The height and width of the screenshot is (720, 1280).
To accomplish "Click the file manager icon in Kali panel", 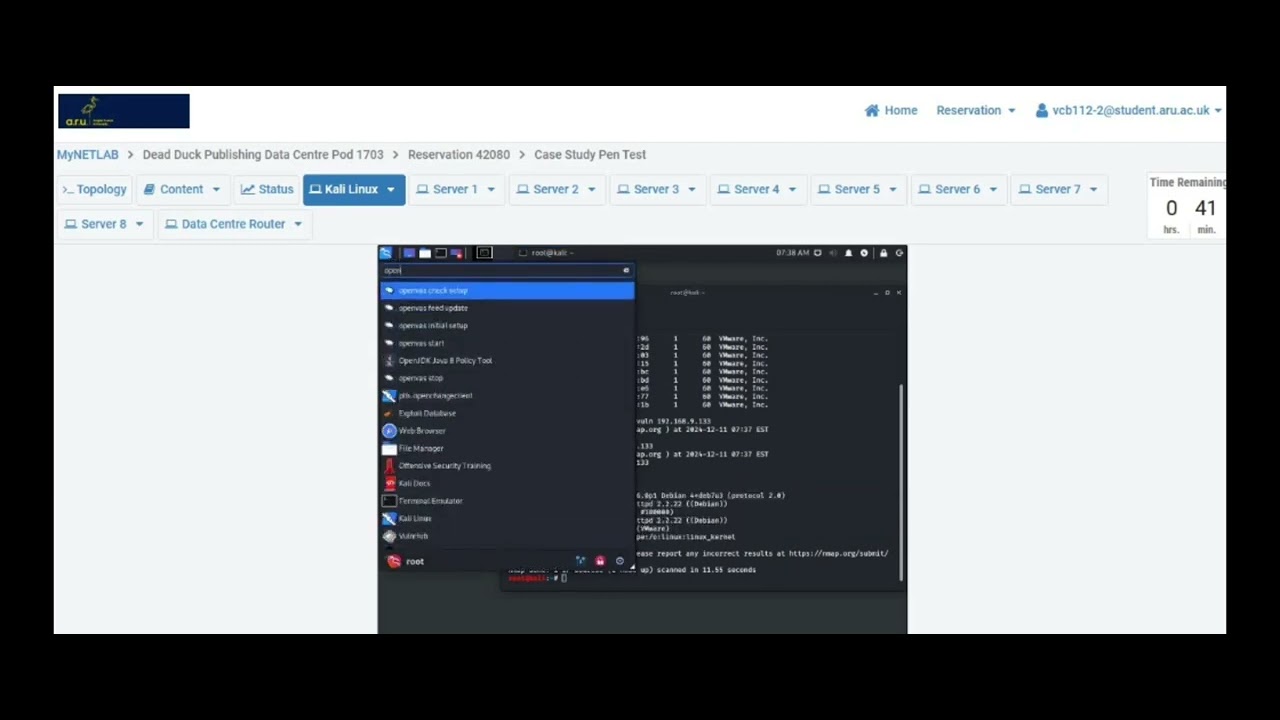I will (x=425, y=253).
